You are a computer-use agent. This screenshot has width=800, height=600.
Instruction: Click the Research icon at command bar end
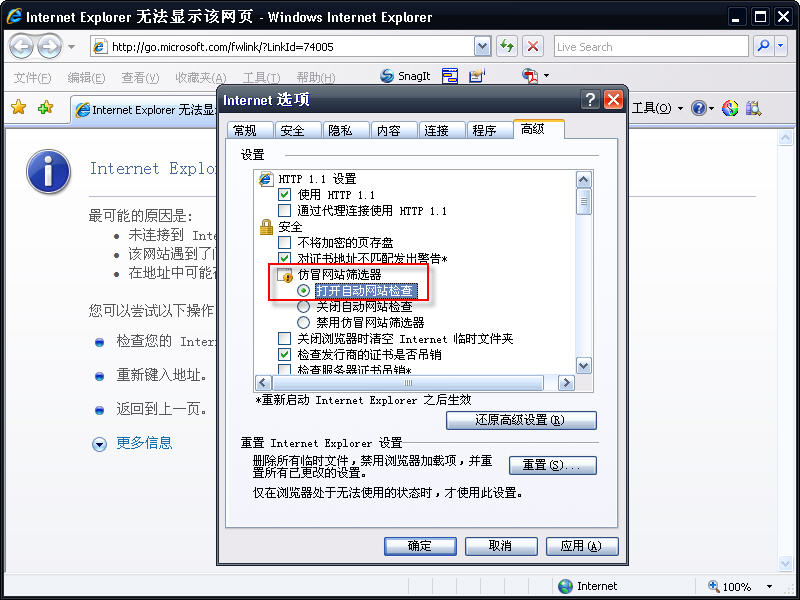click(x=753, y=108)
